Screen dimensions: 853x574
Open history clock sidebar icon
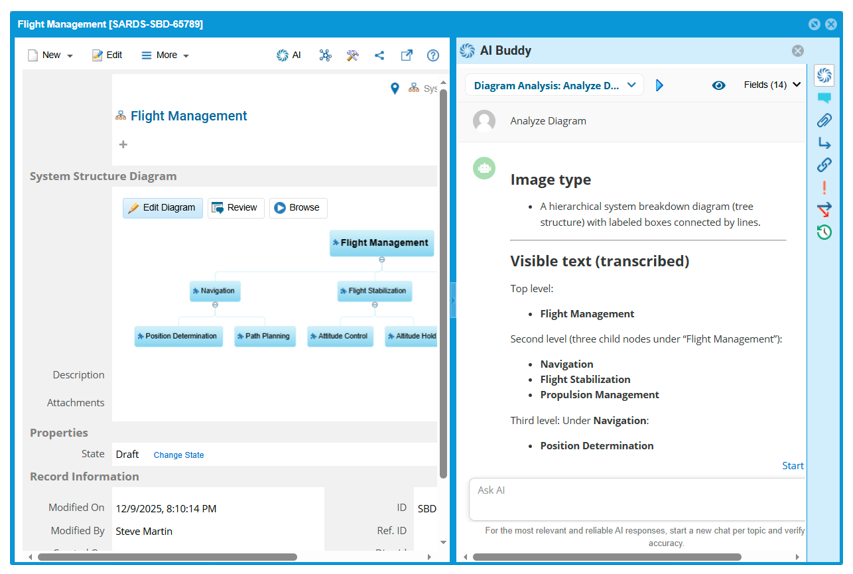pos(824,232)
